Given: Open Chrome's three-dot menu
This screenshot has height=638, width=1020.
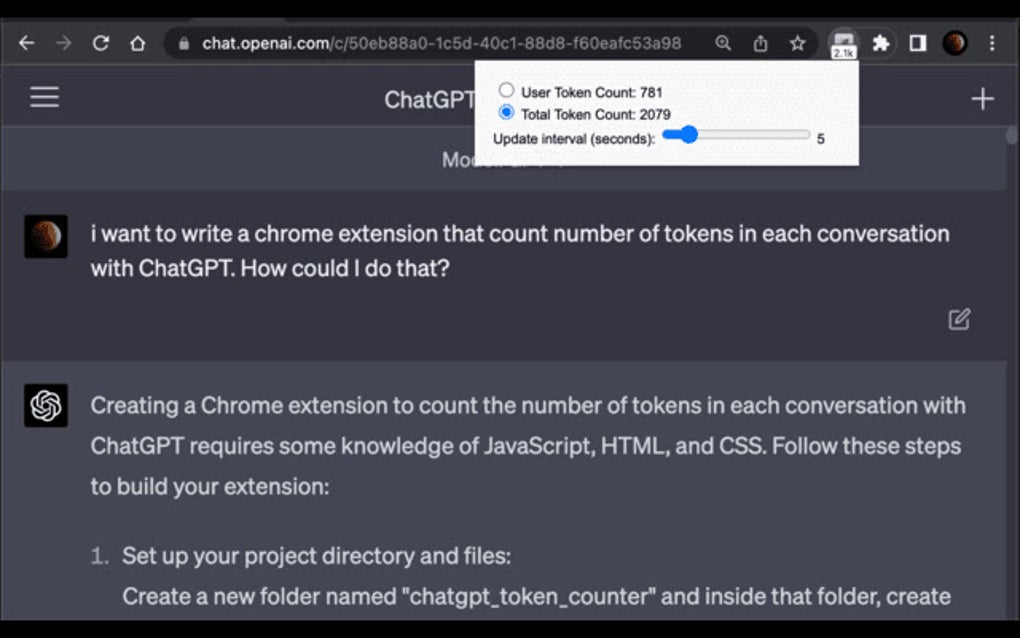Looking at the screenshot, I should (991, 43).
